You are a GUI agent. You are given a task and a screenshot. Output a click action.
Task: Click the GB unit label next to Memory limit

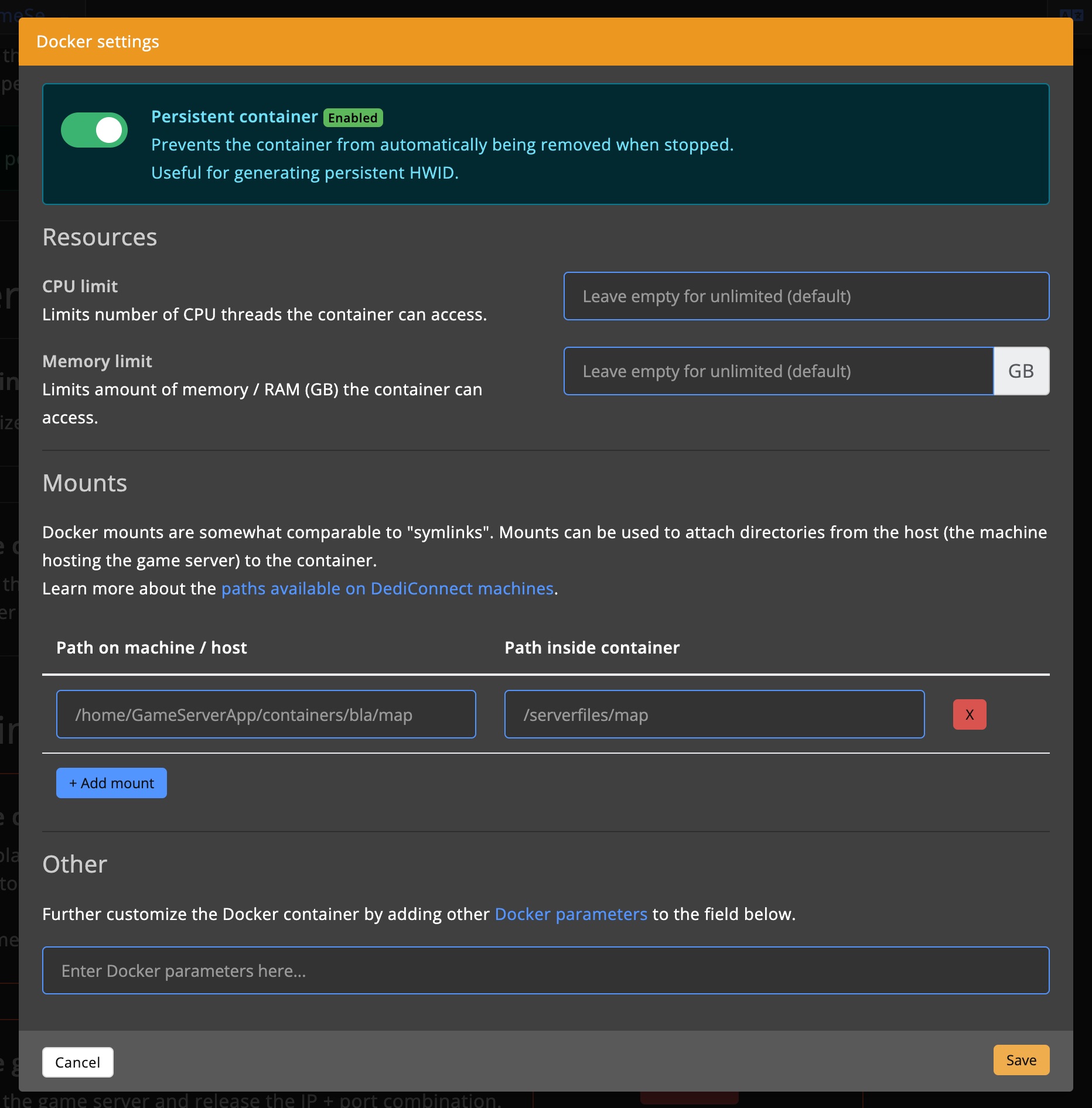pyautogui.click(x=1021, y=371)
